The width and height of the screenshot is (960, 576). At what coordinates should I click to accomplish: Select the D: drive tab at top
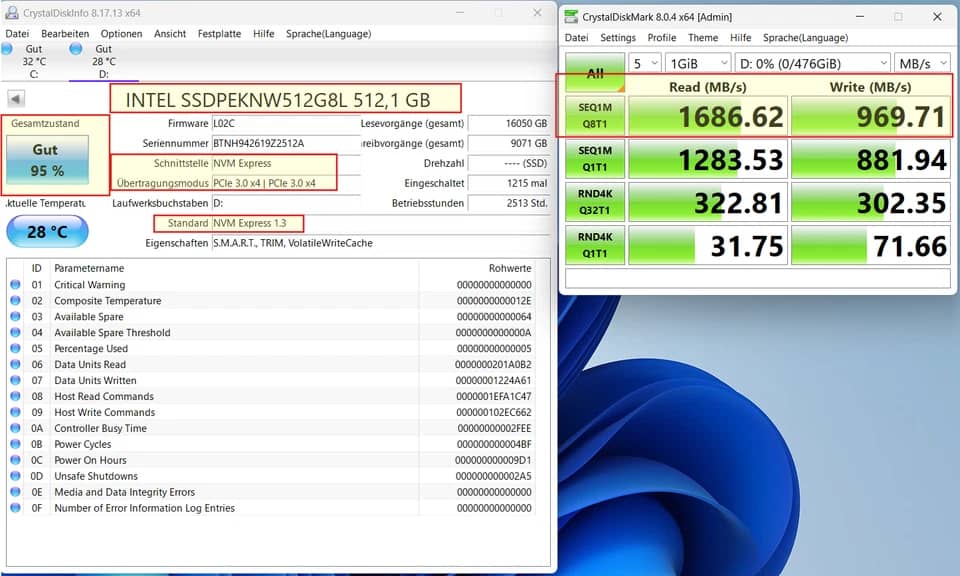[x=103, y=61]
